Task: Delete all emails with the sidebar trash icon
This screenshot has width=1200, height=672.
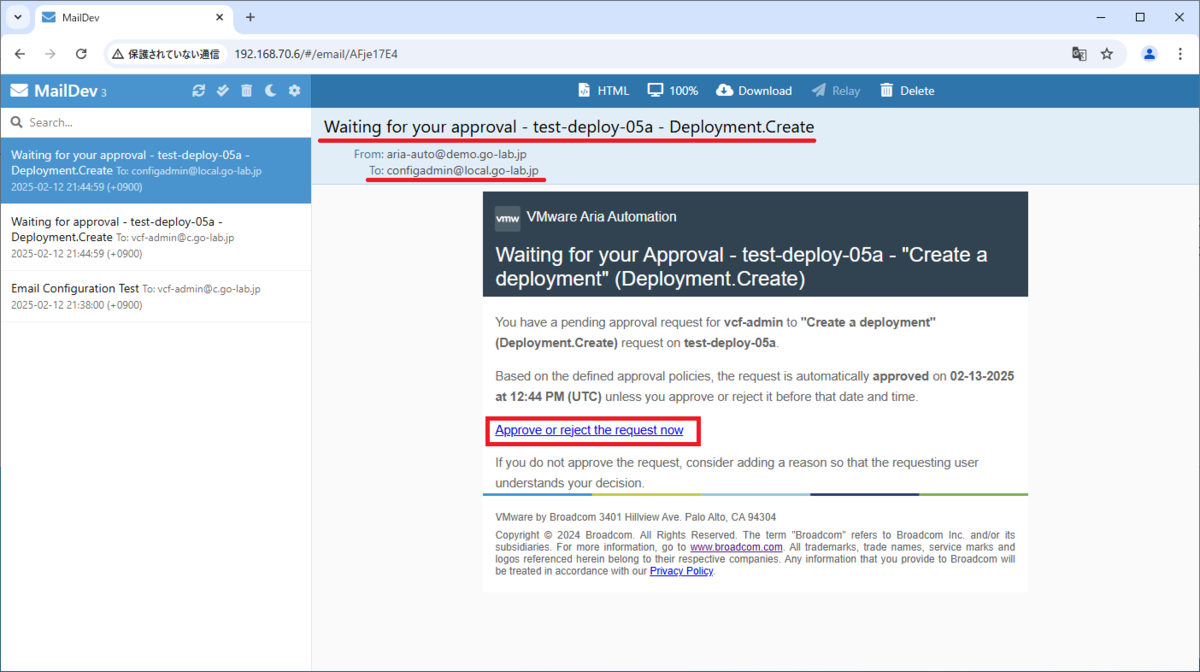Action: click(x=247, y=91)
